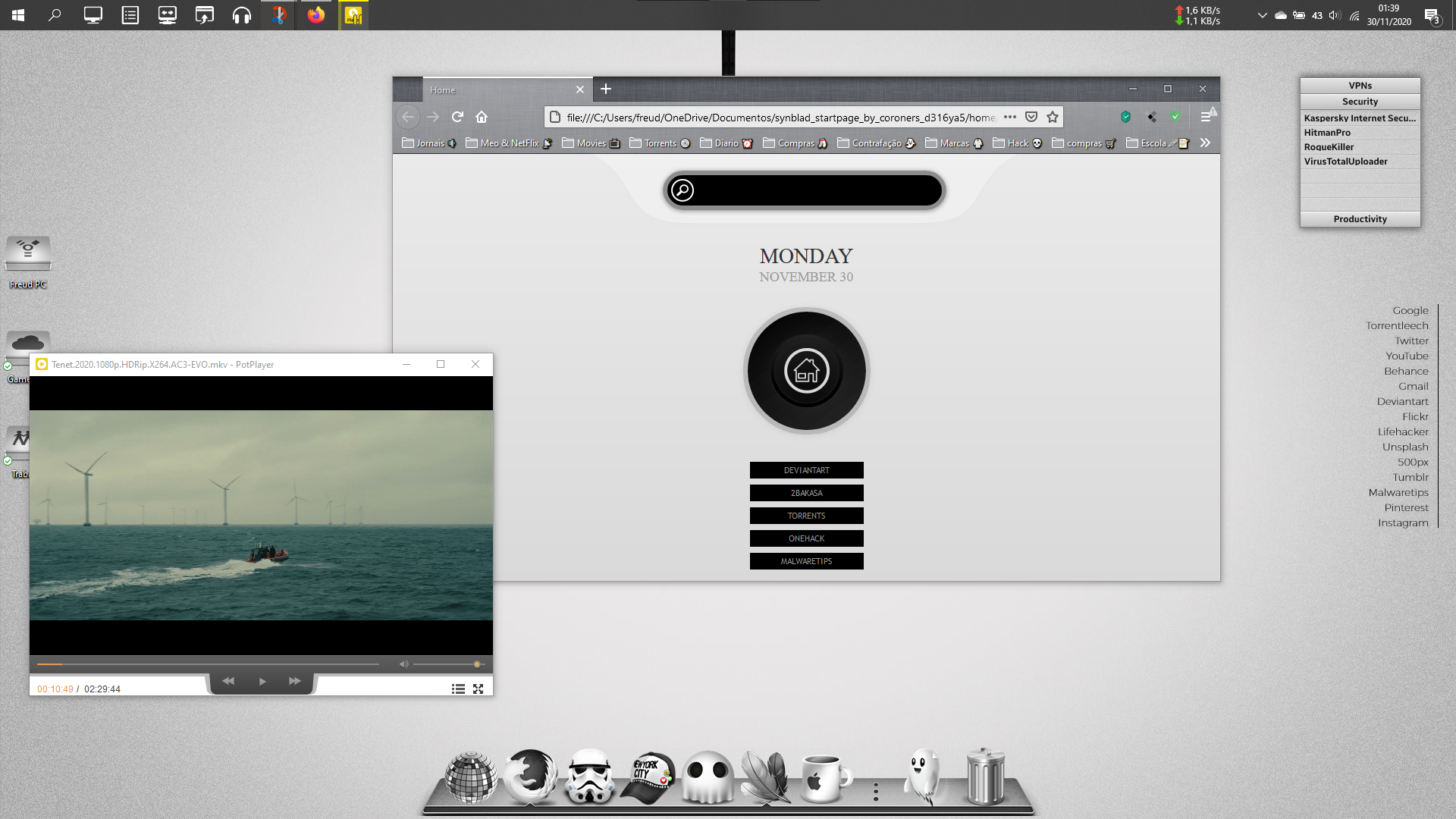Click the PotPlayer rewind button
This screenshot has height=819, width=1456.
pos(228,681)
